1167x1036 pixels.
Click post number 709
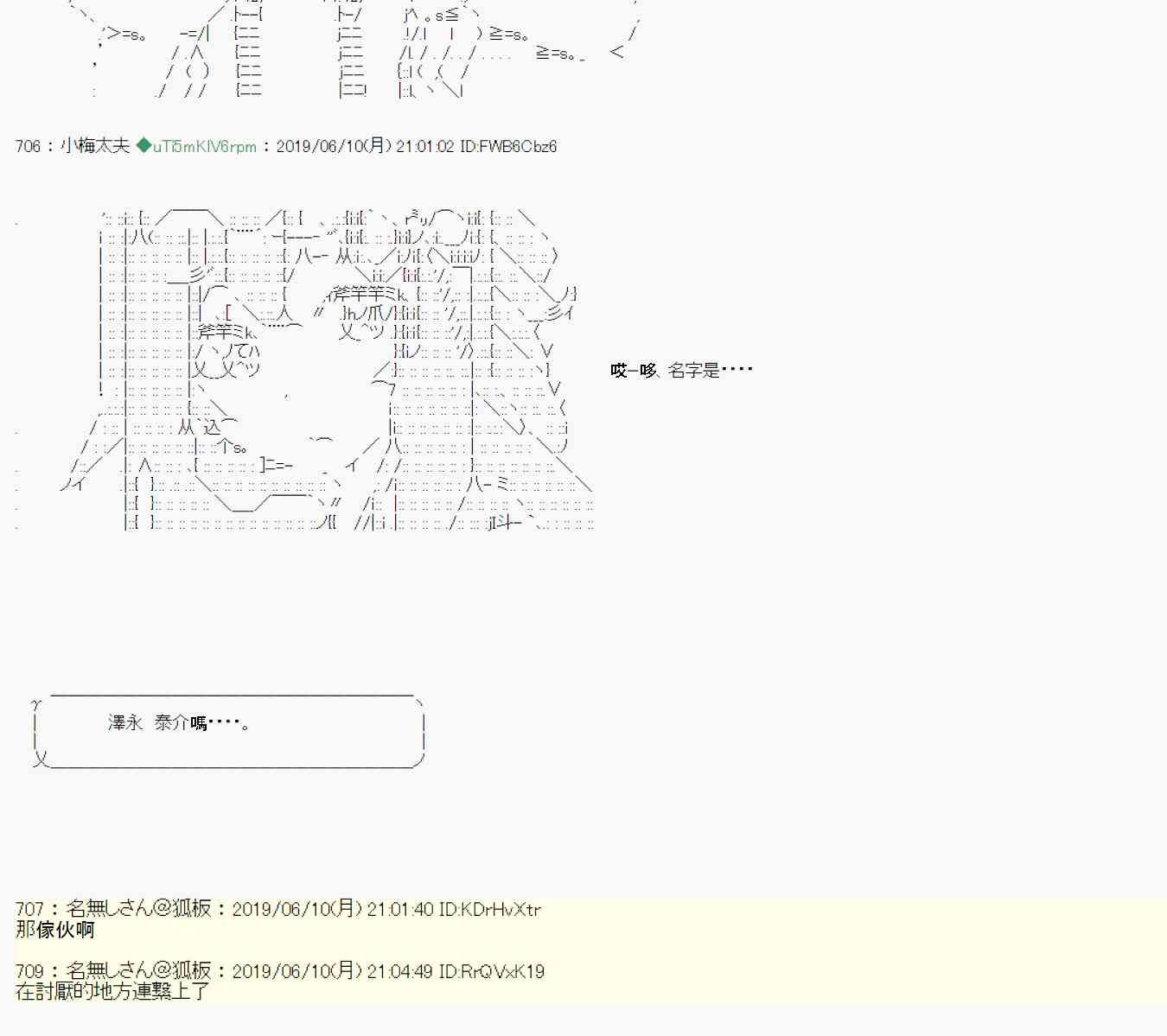(x=29, y=971)
